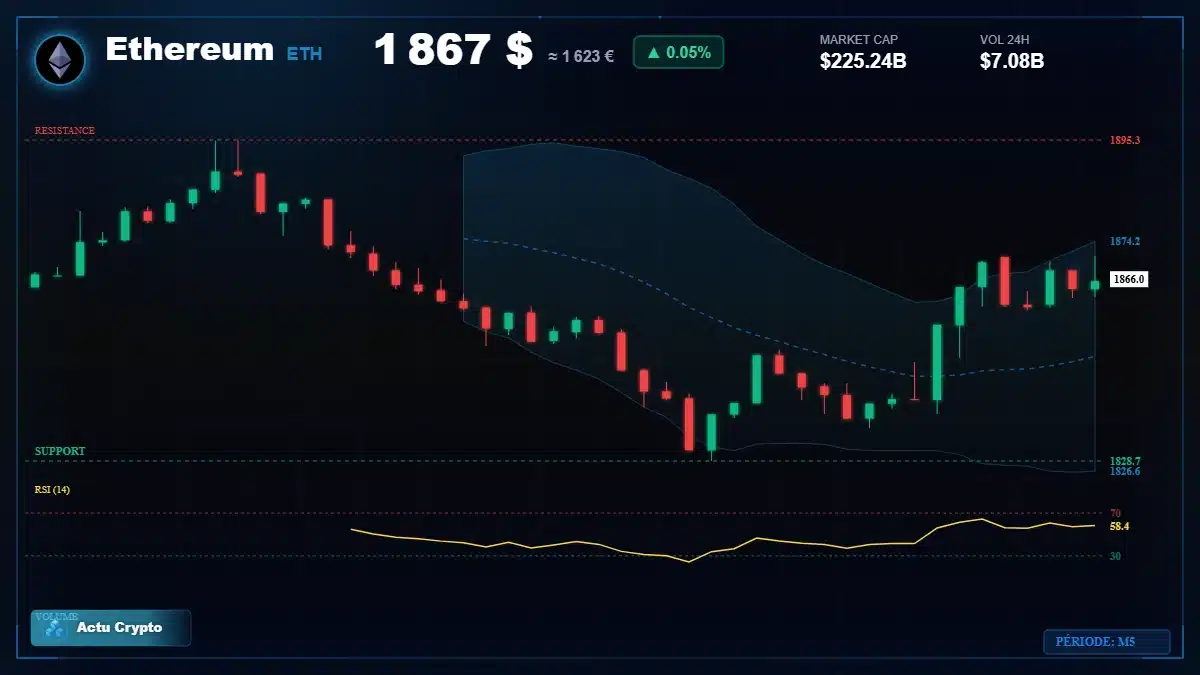Click the upper band value 1874.2
The image size is (1200, 675).
point(1125,242)
